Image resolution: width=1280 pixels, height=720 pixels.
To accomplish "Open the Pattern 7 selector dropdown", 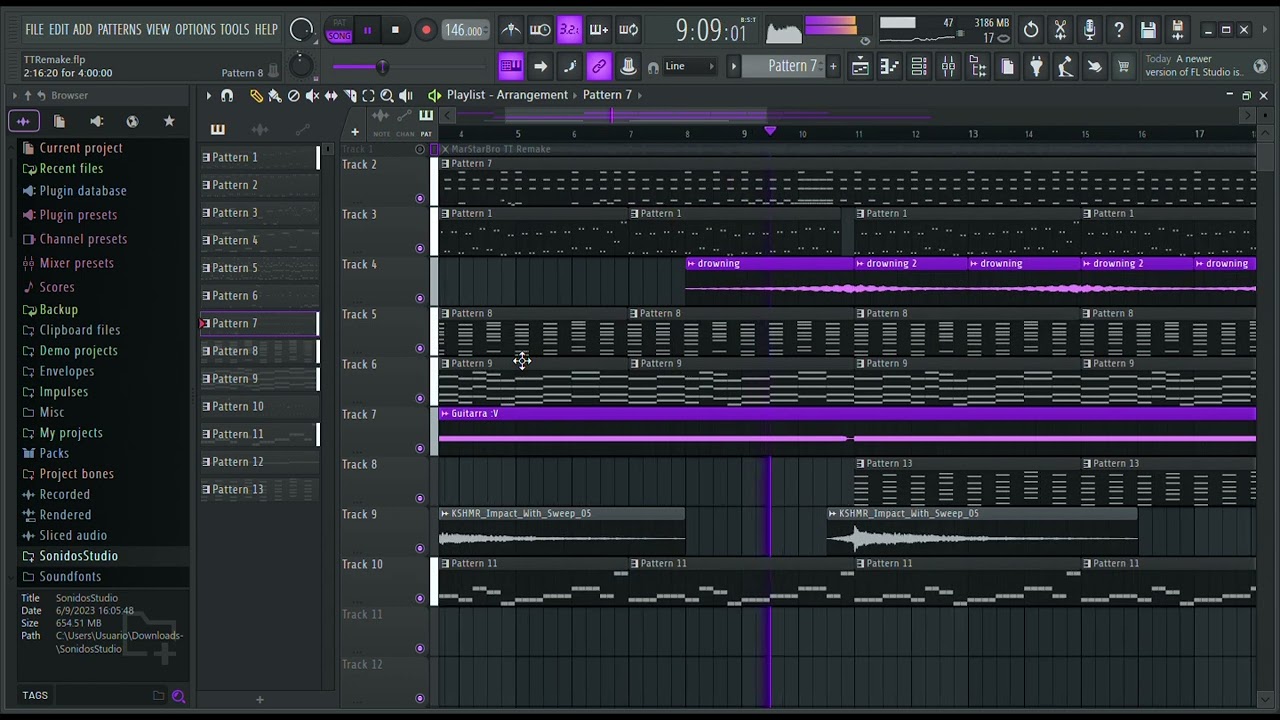I will pyautogui.click(x=793, y=66).
